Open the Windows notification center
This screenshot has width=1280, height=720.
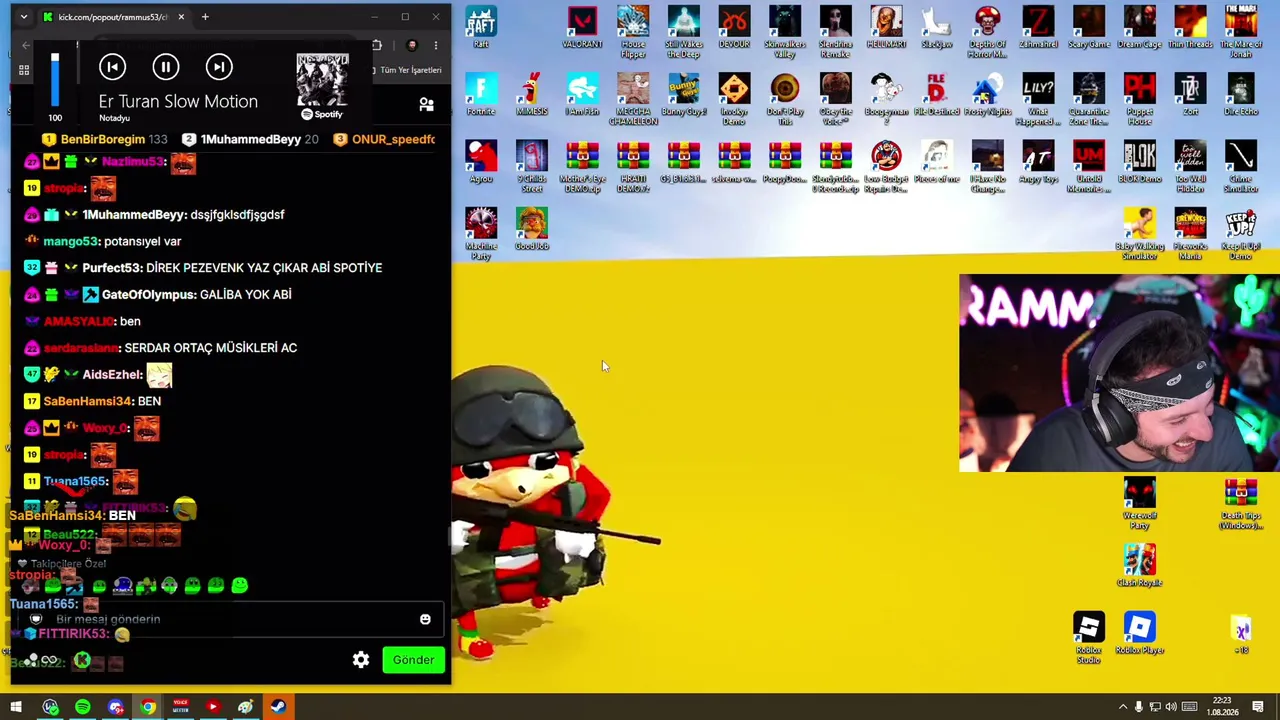click(x=1258, y=707)
